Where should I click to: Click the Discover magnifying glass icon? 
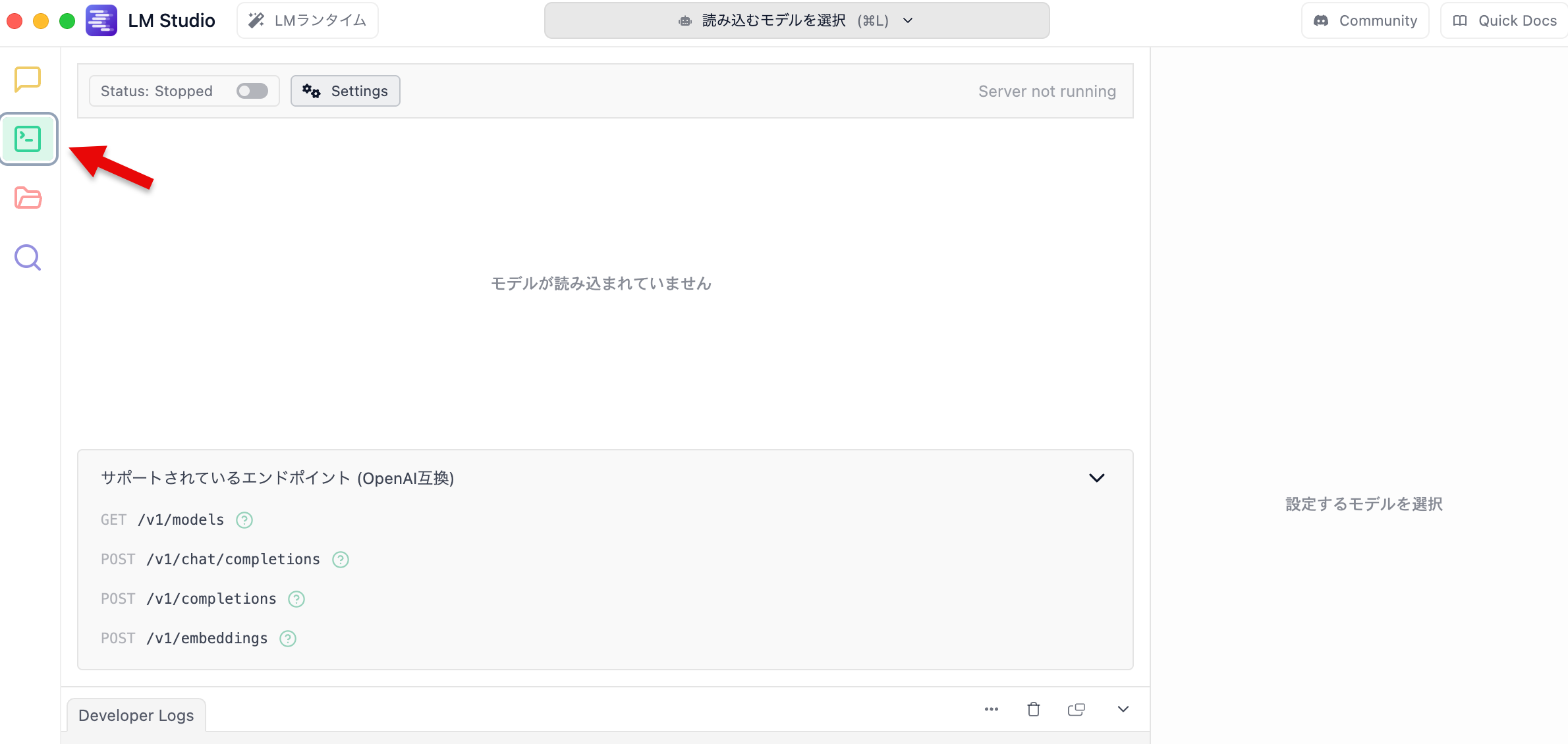[28, 257]
